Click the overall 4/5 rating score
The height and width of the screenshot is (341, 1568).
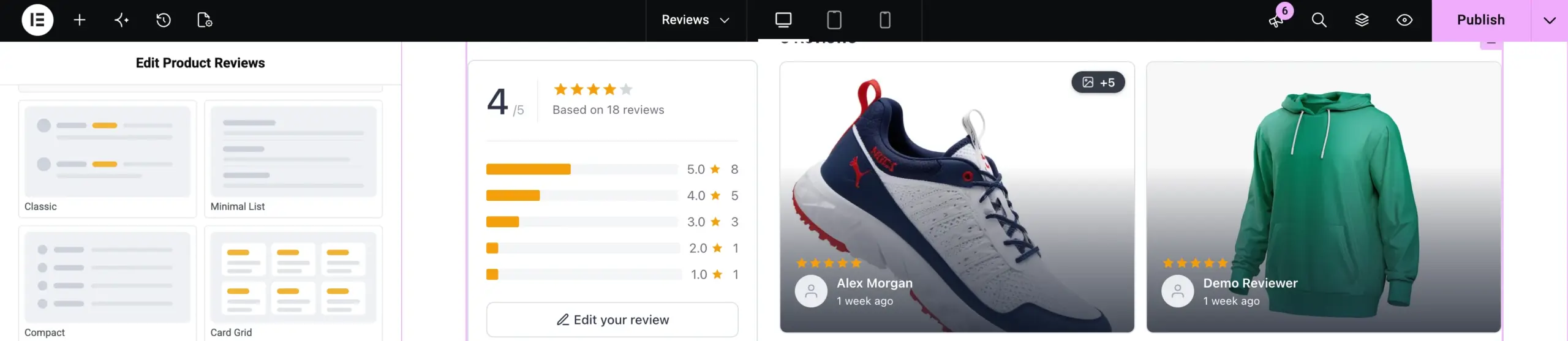505,102
